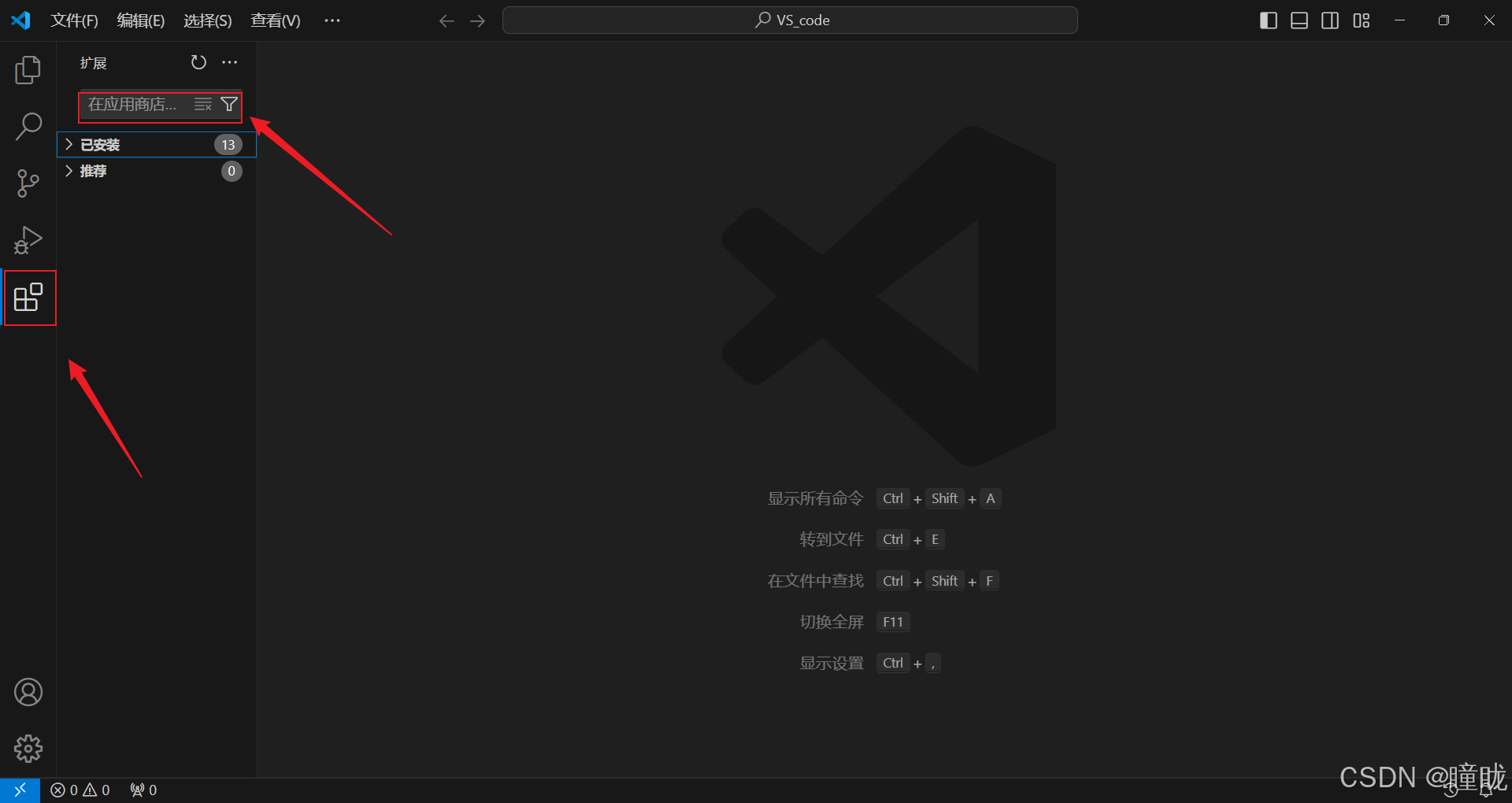Expand the 推荐 extensions section

tap(157, 171)
